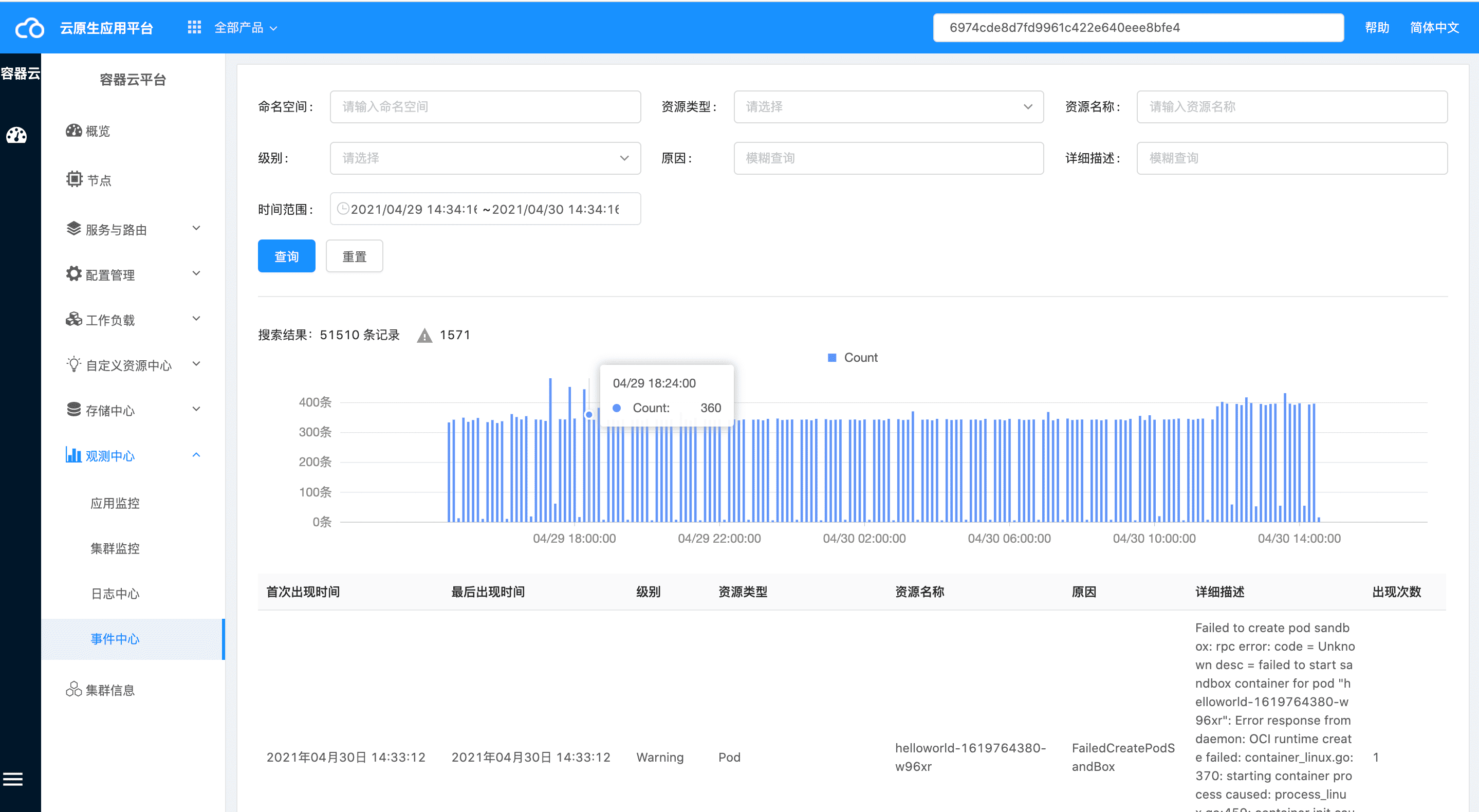
Task: Open the 帮助 help link
Action: pos(1377,28)
